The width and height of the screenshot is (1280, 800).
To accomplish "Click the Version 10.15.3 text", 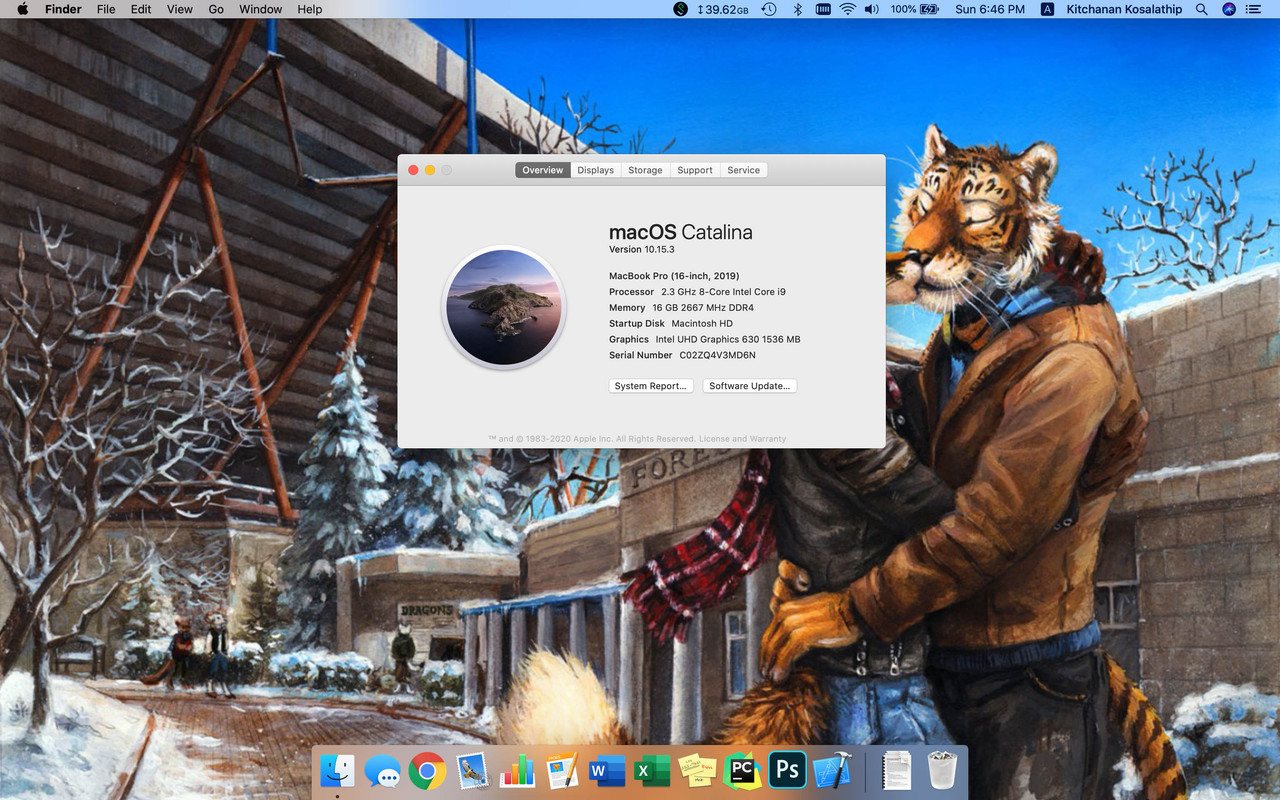I will pos(642,250).
